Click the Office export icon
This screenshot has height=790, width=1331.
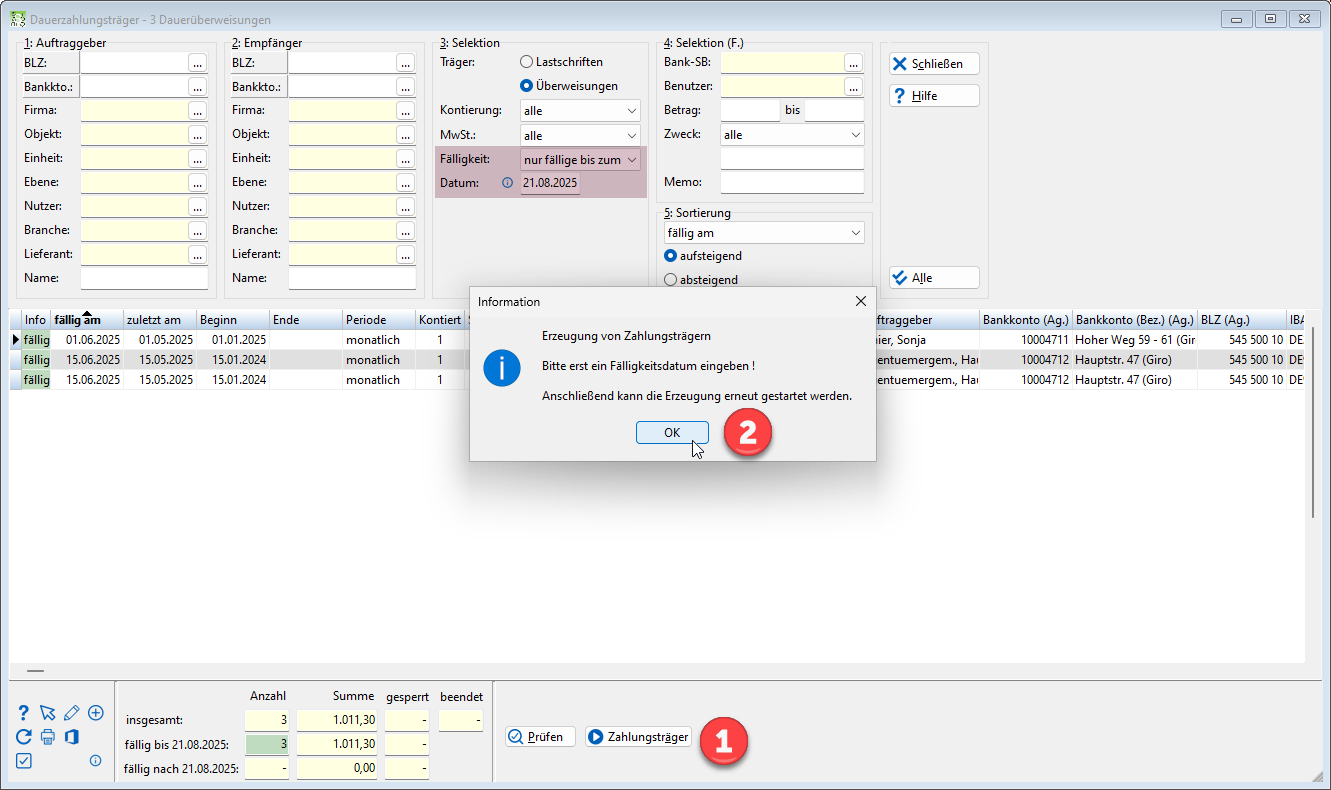[71, 737]
